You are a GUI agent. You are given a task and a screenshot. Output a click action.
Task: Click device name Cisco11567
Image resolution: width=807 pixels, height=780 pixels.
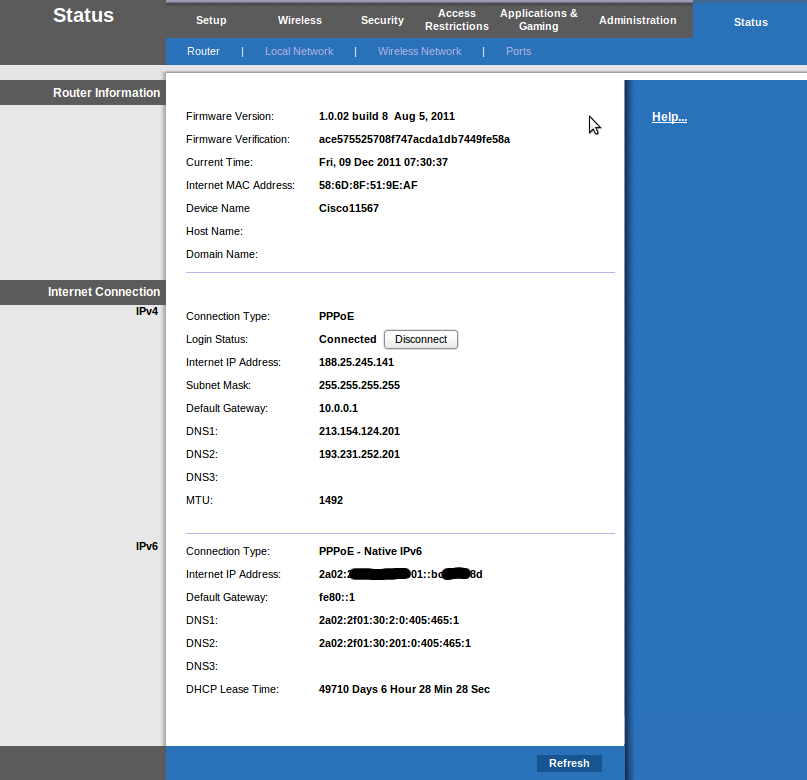(x=348, y=208)
